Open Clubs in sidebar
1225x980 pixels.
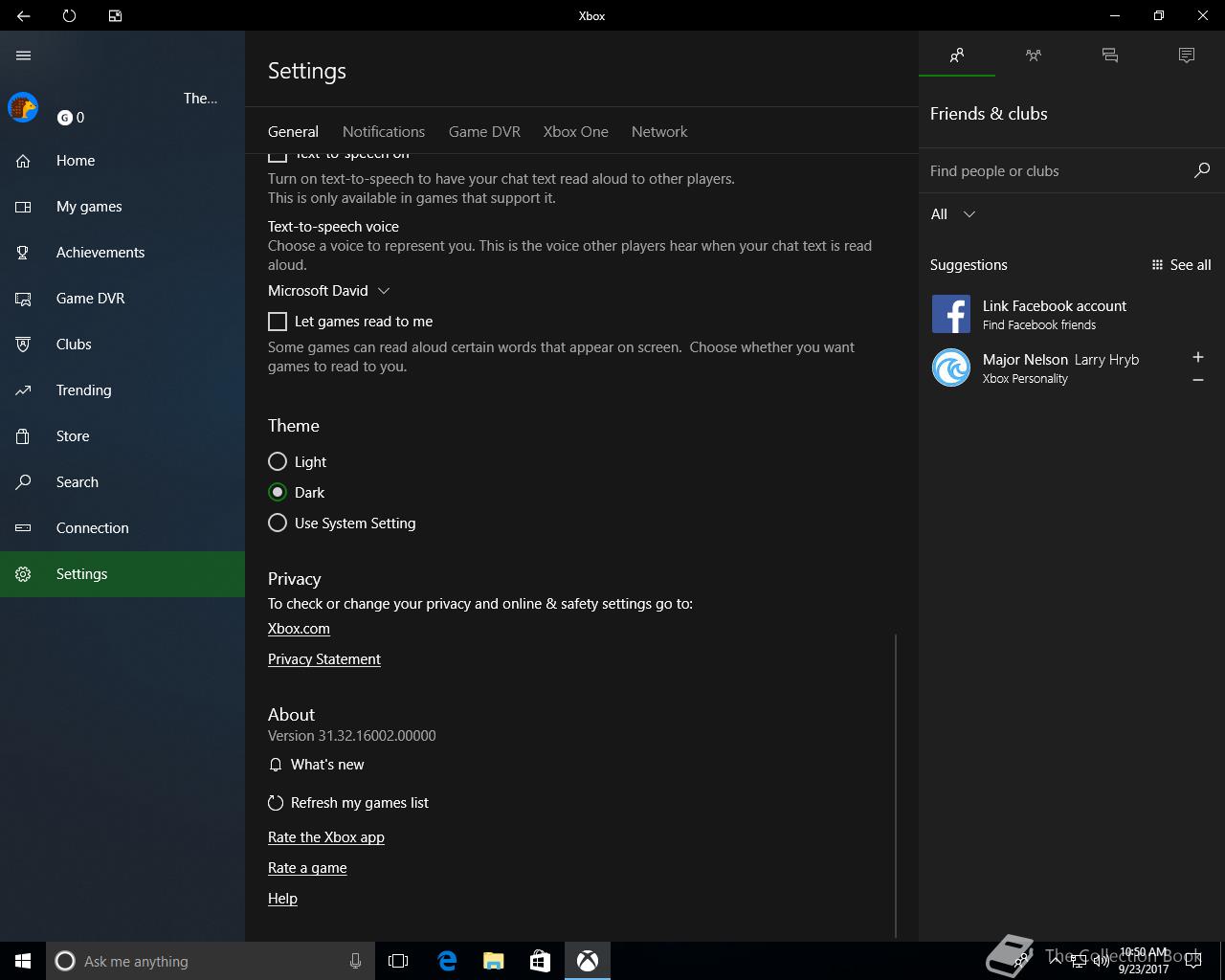point(122,345)
